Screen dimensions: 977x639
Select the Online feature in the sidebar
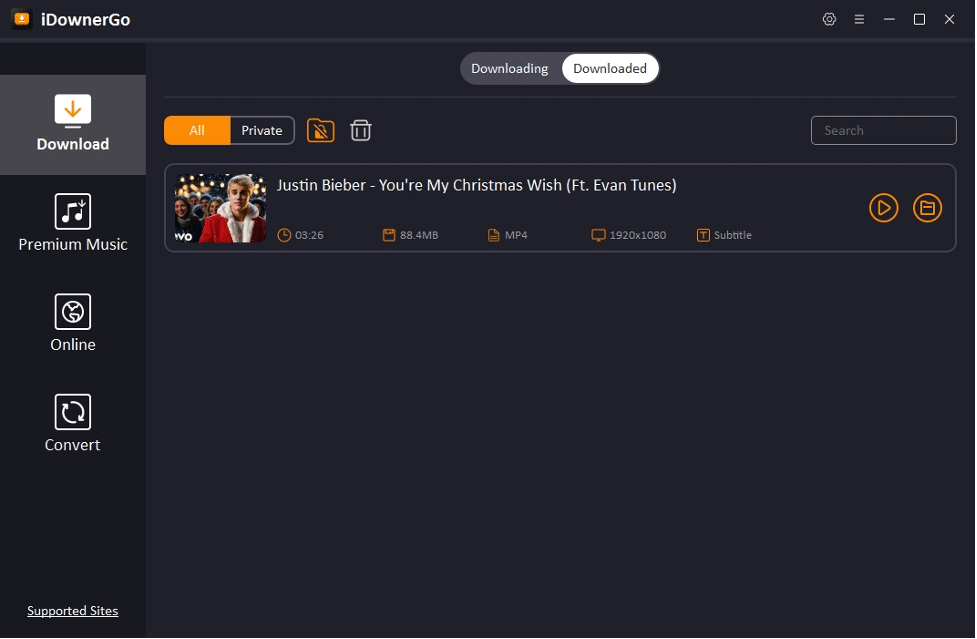point(72,321)
